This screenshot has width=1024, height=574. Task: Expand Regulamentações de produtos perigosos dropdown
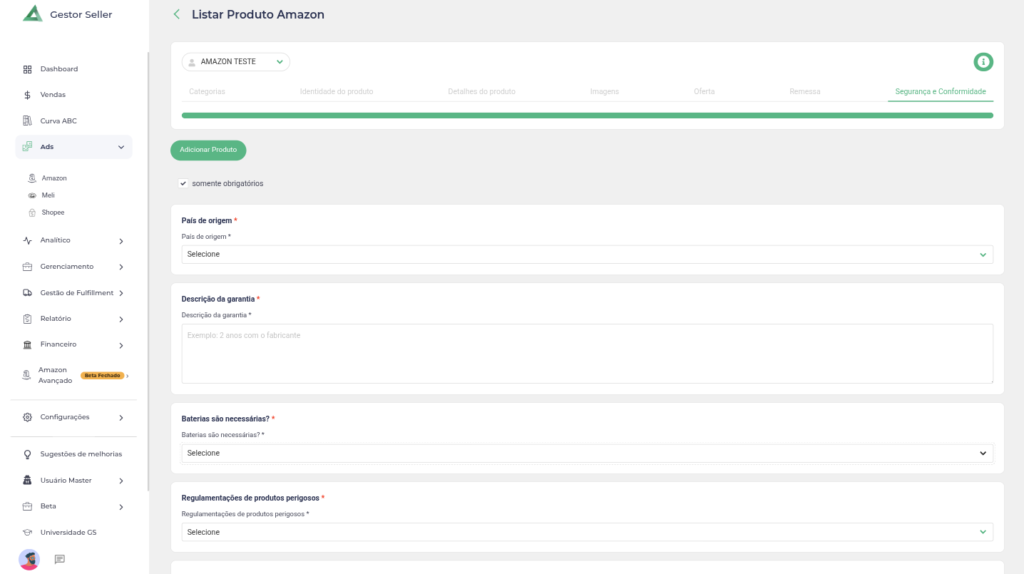point(587,532)
